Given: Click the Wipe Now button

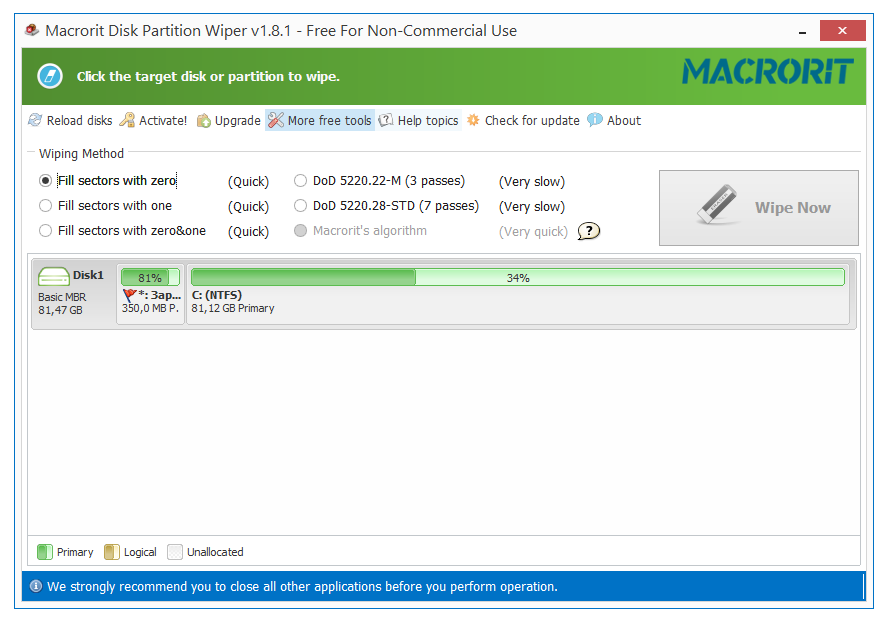Looking at the screenshot, I should [759, 208].
